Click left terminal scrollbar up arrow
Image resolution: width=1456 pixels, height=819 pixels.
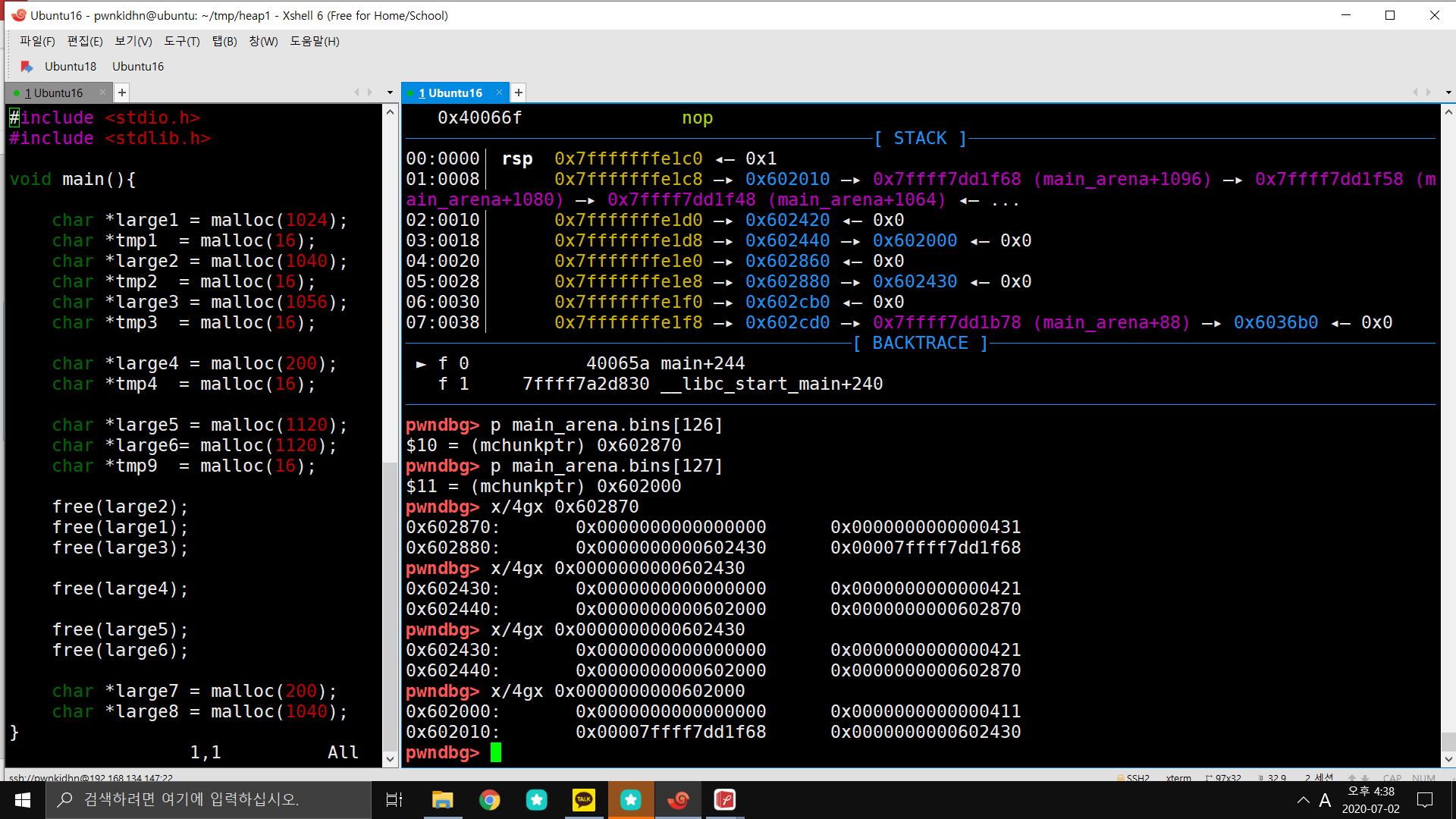(391, 112)
